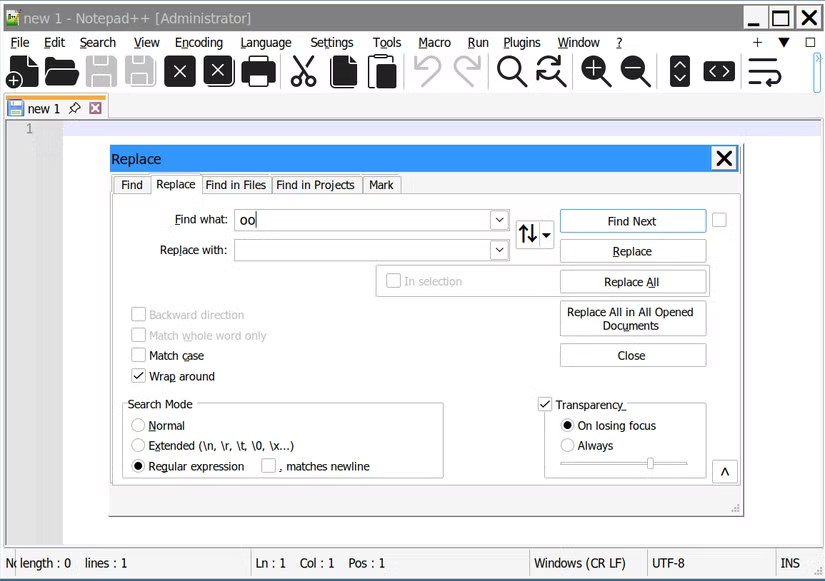
Task: Open a file using the Open folder icon
Action: click(60, 71)
